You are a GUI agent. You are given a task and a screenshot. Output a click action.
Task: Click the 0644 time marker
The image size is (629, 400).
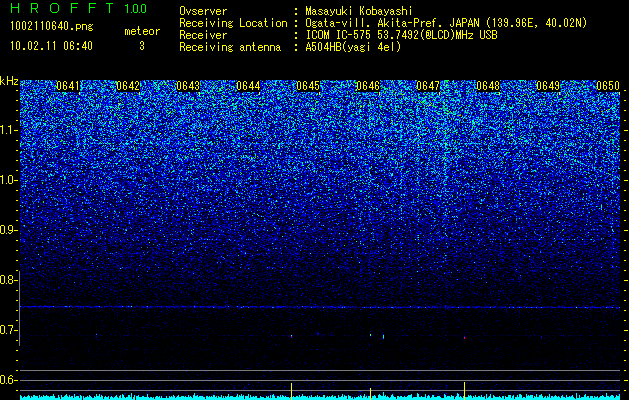248,86
